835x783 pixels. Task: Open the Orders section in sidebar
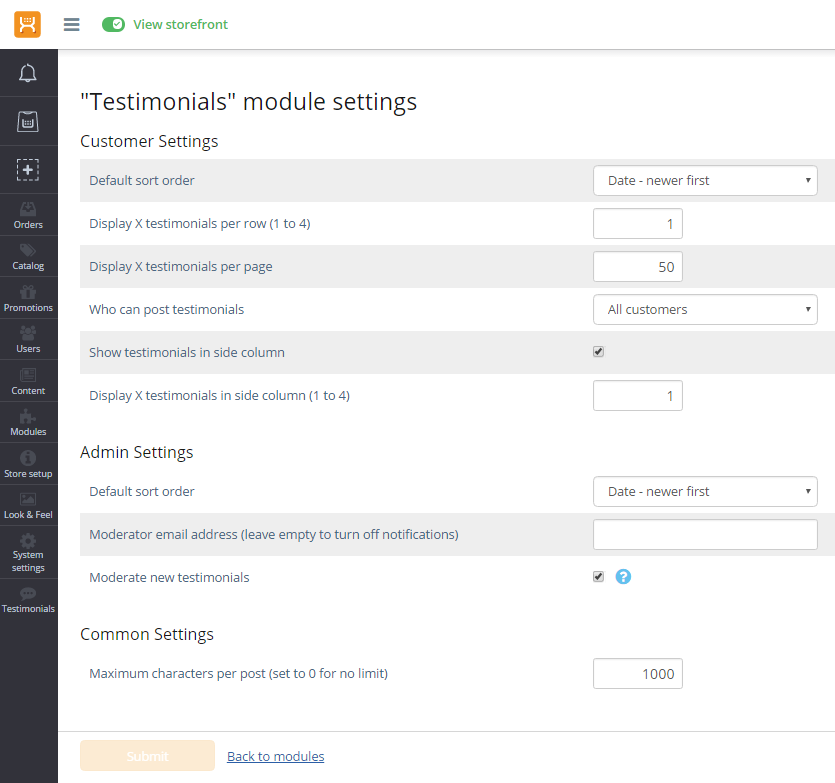point(28,215)
